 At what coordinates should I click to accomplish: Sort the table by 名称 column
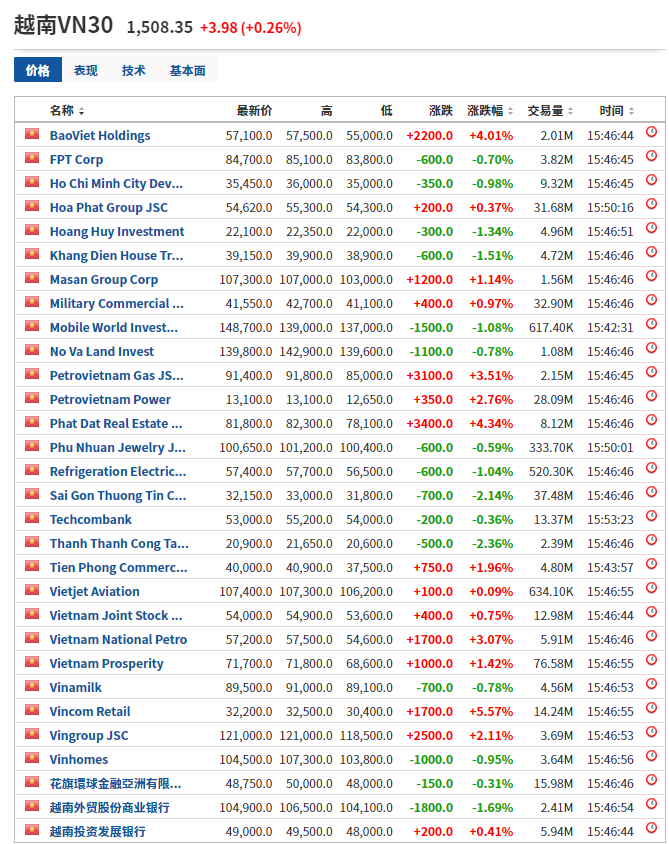[67, 111]
